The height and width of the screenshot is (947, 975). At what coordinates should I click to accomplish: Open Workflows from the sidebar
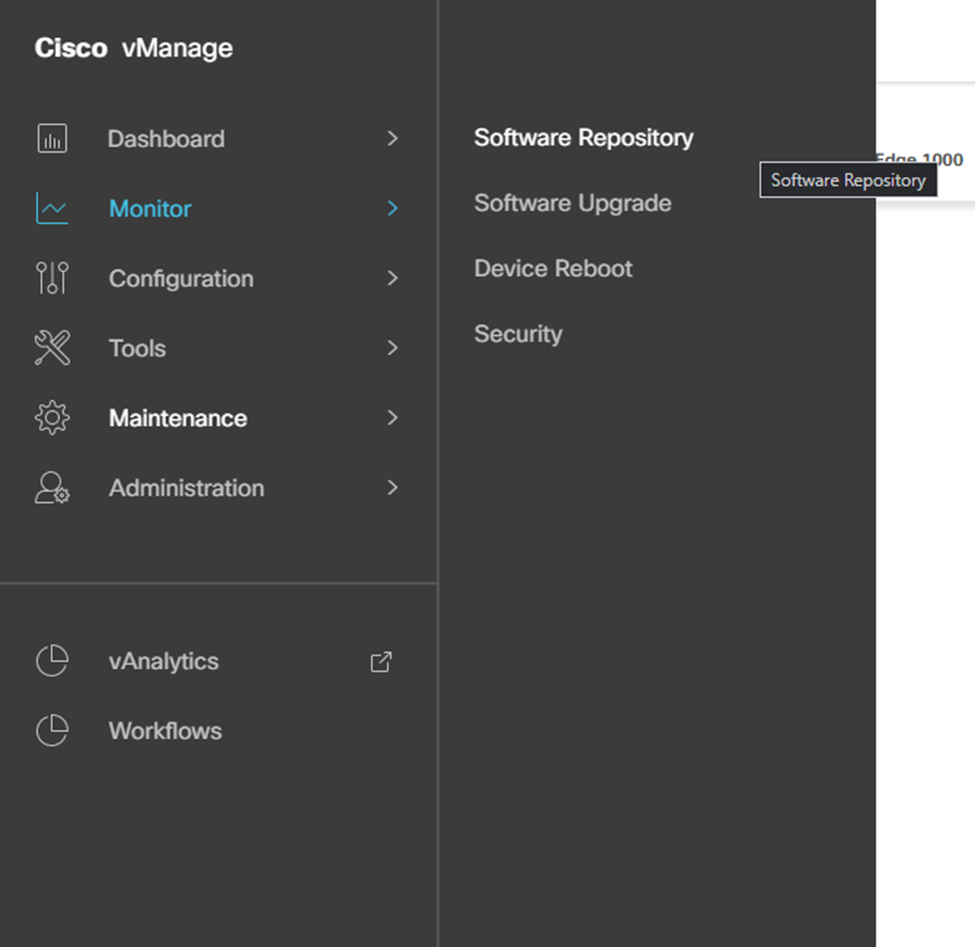tap(164, 731)
